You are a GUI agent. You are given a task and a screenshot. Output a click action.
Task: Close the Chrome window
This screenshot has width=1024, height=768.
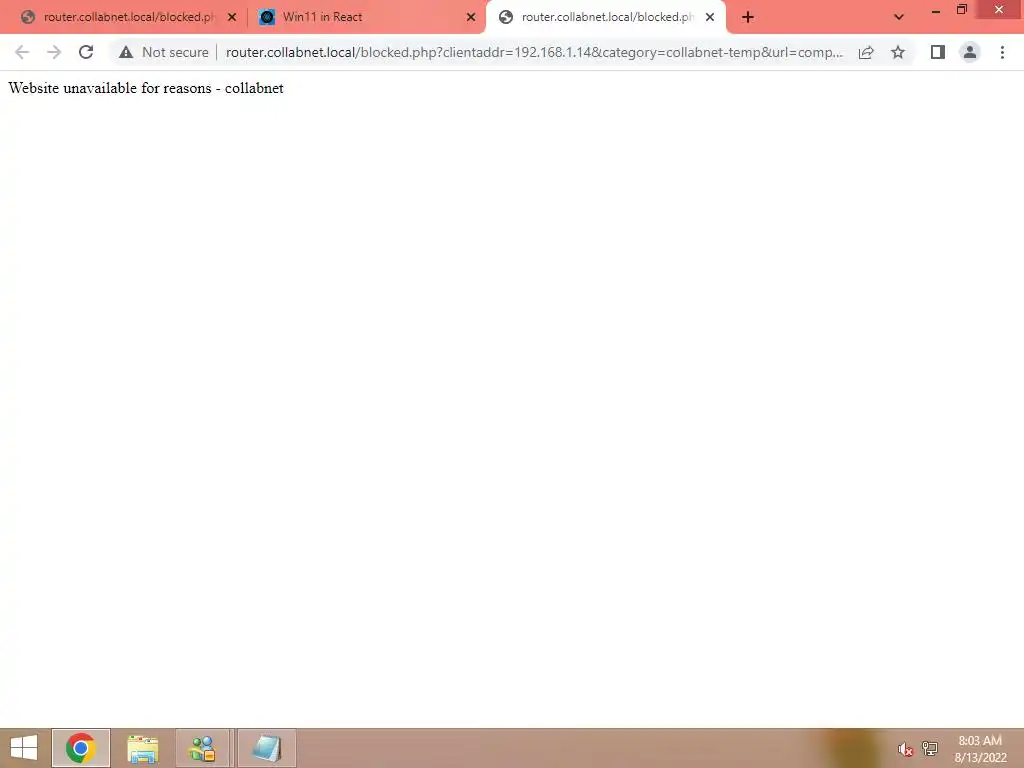[999, 9]
